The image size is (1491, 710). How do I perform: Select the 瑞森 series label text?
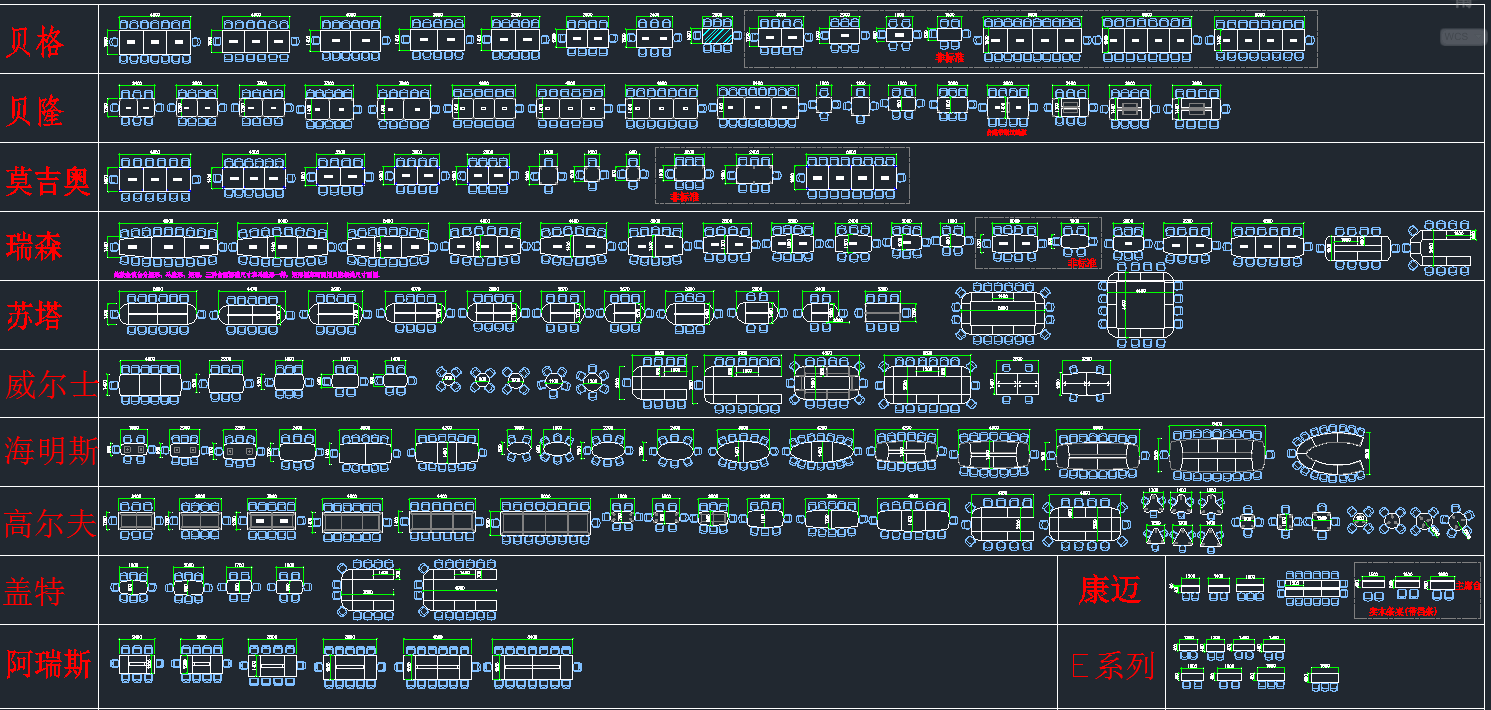(36, 247)
